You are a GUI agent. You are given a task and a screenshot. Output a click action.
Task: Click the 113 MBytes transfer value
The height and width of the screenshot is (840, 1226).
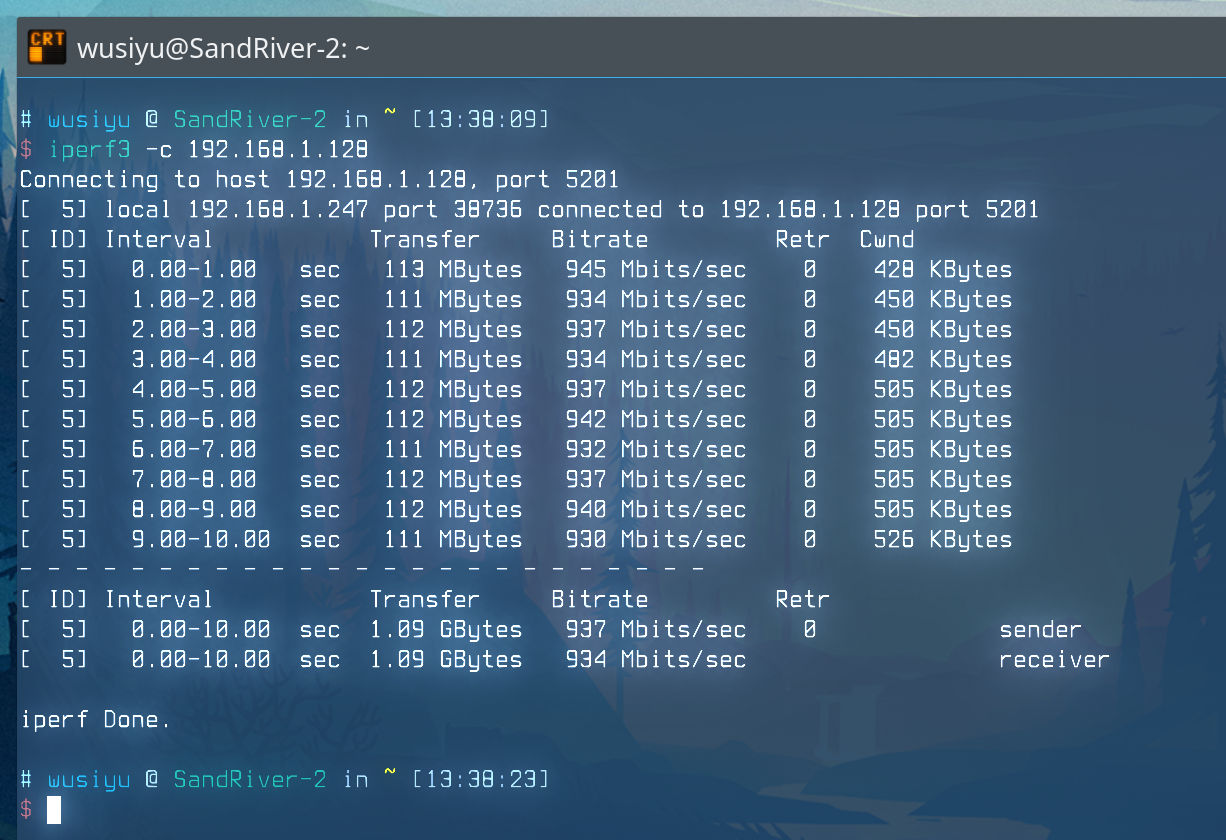click(x=453, y=270)
